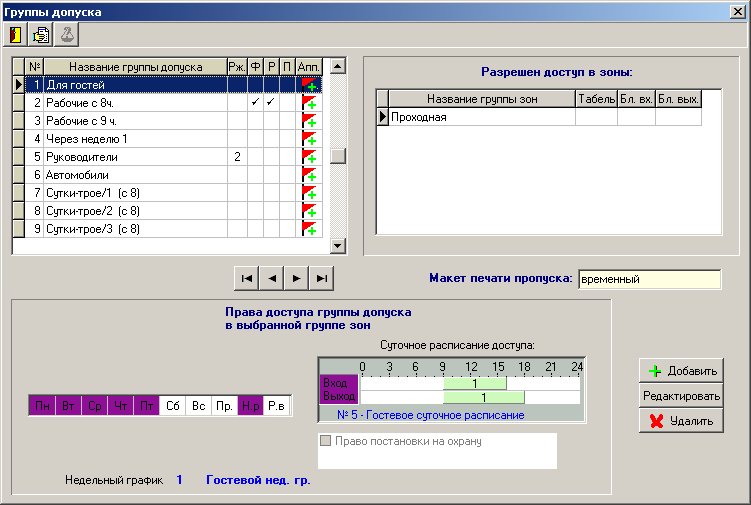Image resolution: width=751 pixels, height=505 pixels.
Task: Toggle Р checkmark in Рабочие с 8ч. row
Action: click(272, 103)
